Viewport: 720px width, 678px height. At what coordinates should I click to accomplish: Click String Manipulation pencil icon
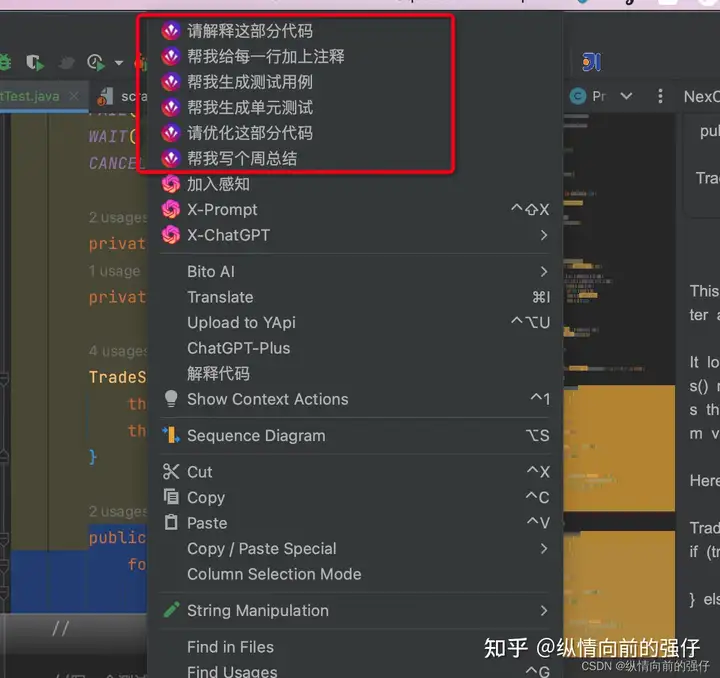171,610
